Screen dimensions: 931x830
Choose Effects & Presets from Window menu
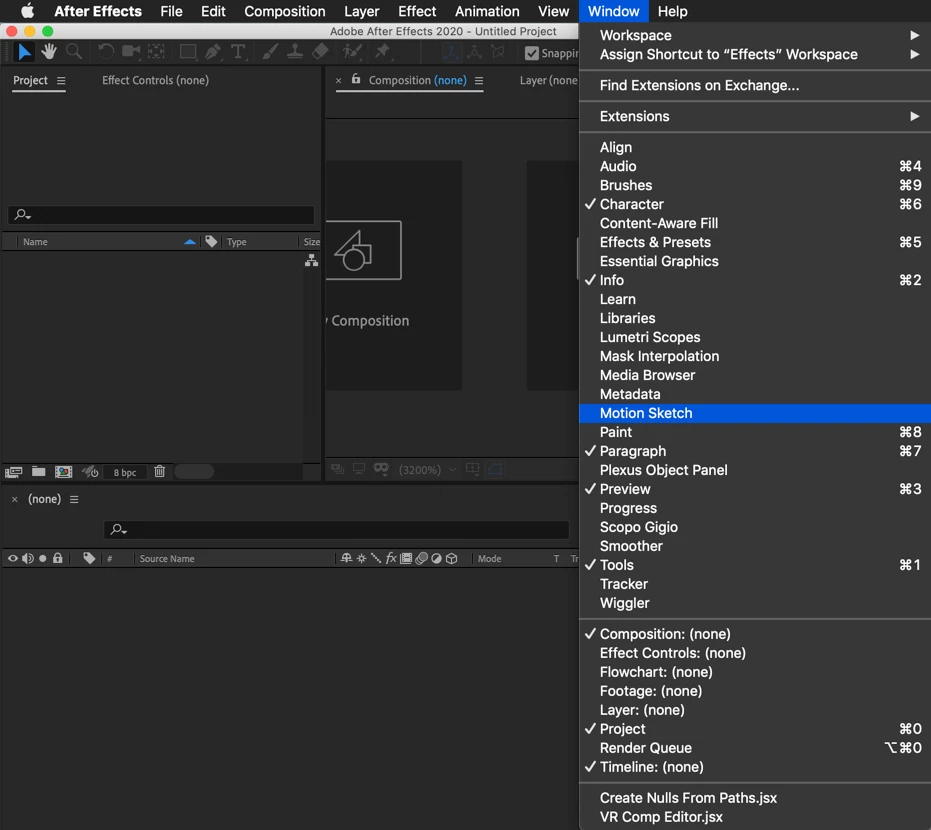tap(755, 242)
